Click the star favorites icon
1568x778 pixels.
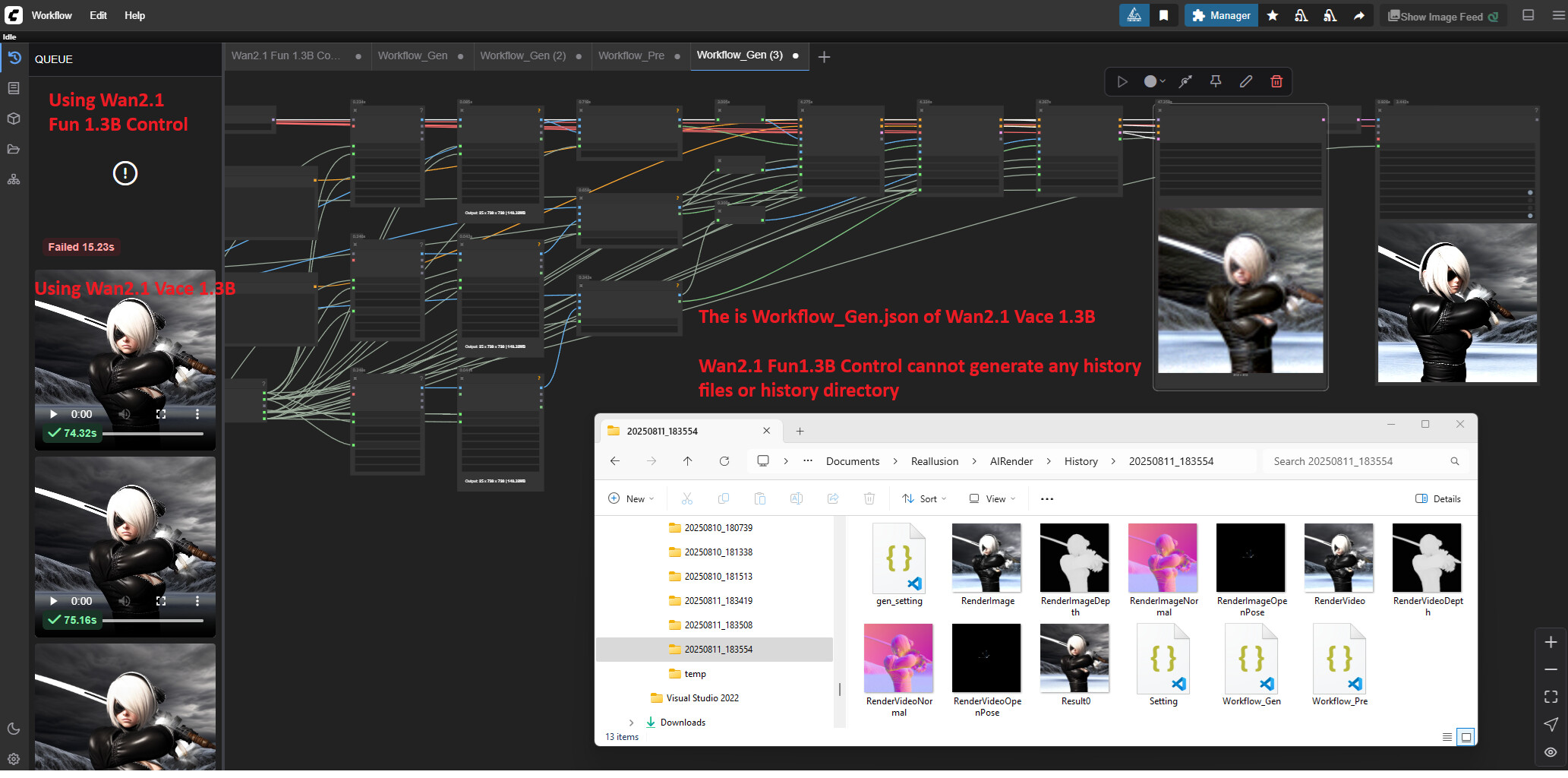[x=1273, y=15]
